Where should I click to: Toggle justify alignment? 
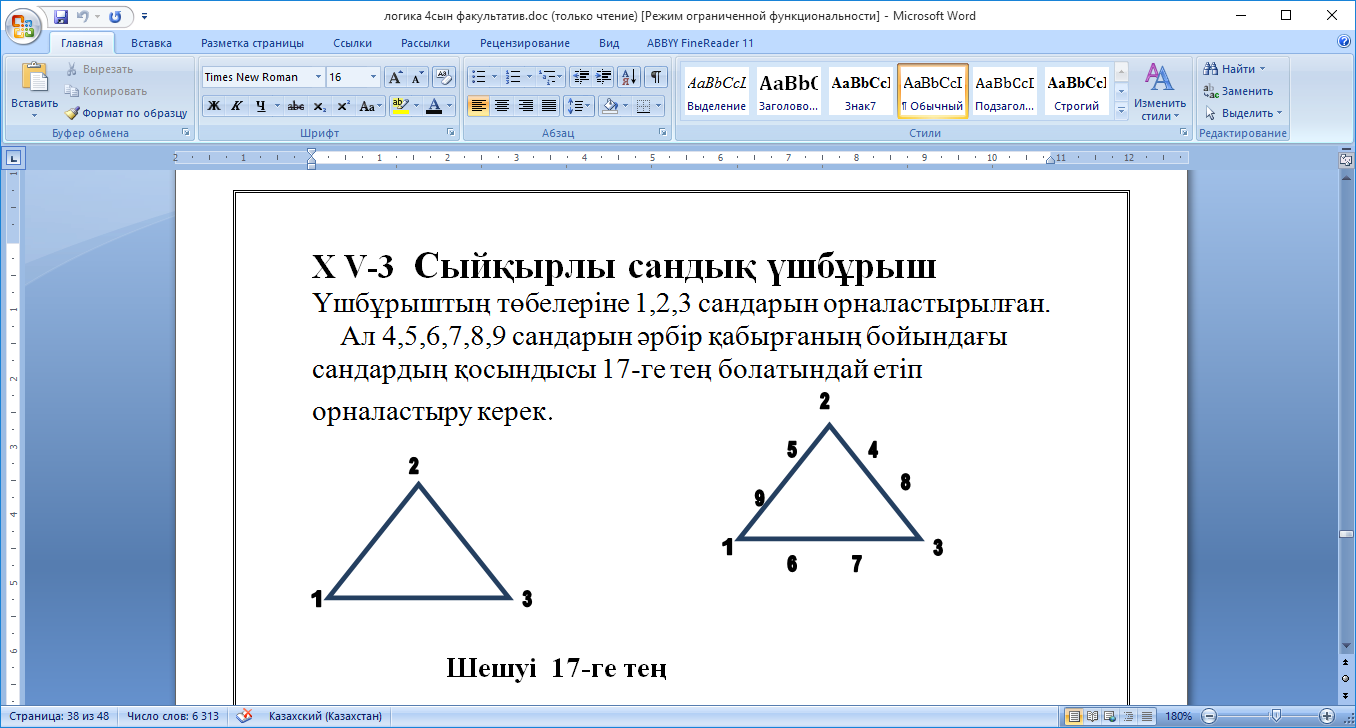pyautogui.click(x=548, y=106)
